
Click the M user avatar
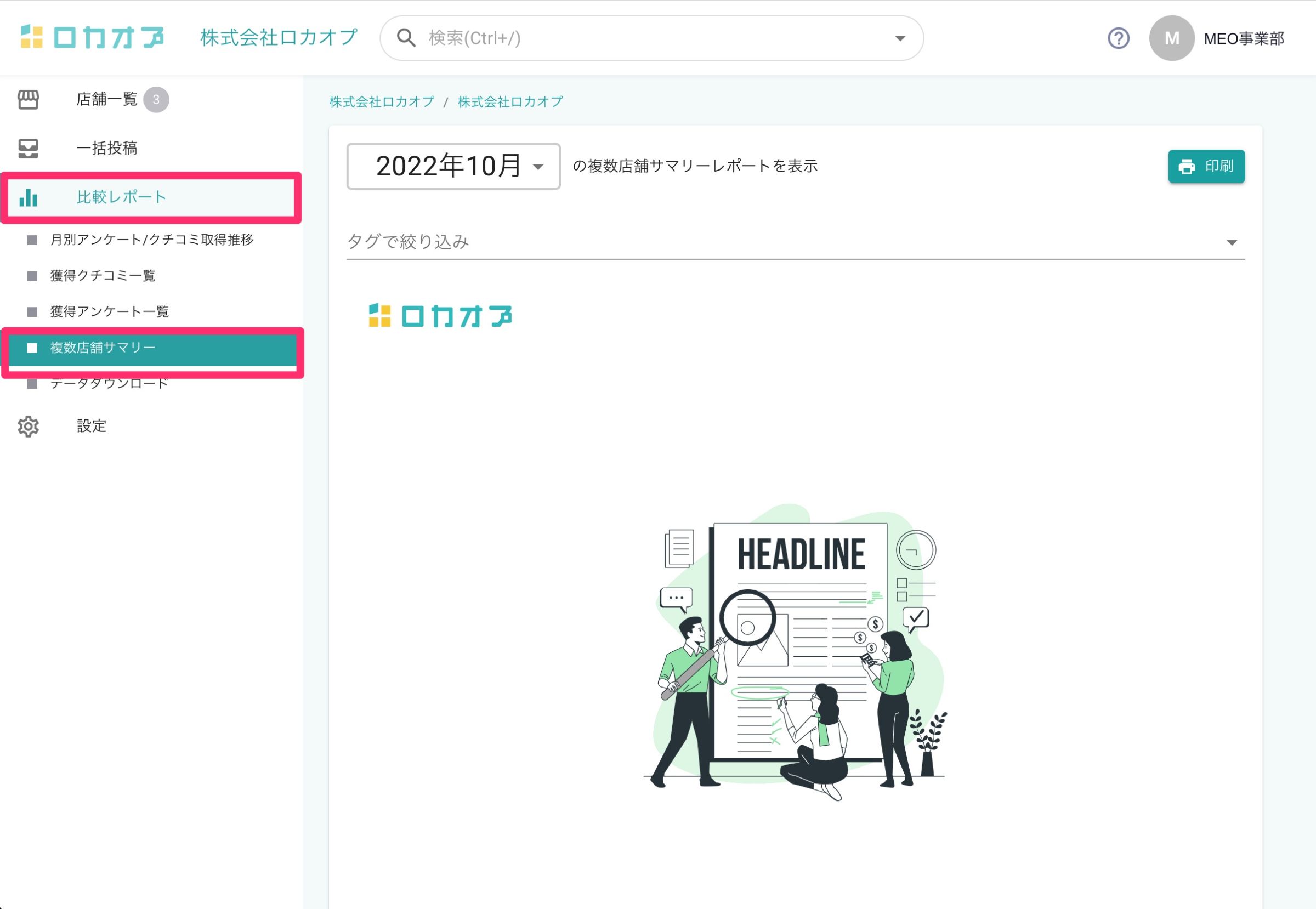click(x=1171, y=38)
